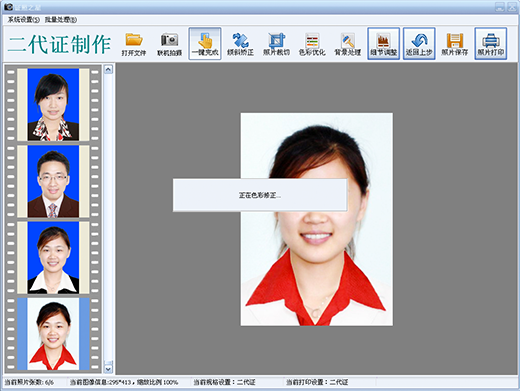Open the 系统设置 menu
This screenshot has width=520, height=391.
[x=23, y=20]
